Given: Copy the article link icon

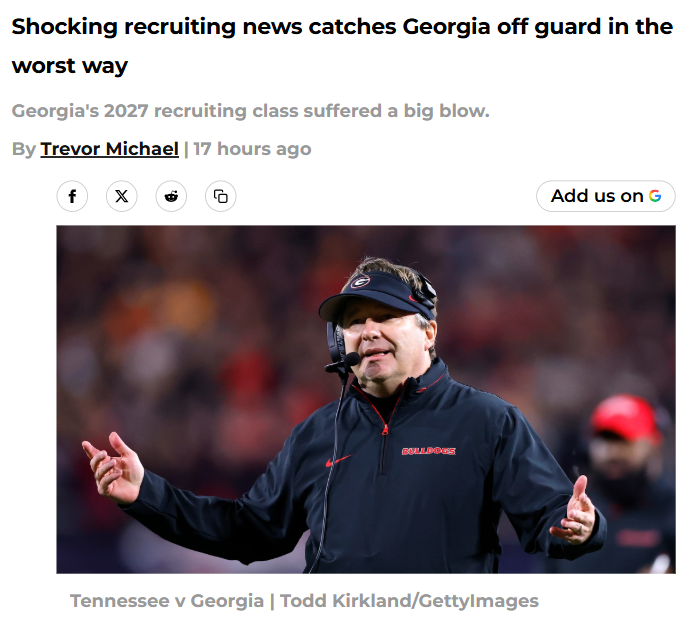Looking at the screenshot, I should tap(221, 196).
